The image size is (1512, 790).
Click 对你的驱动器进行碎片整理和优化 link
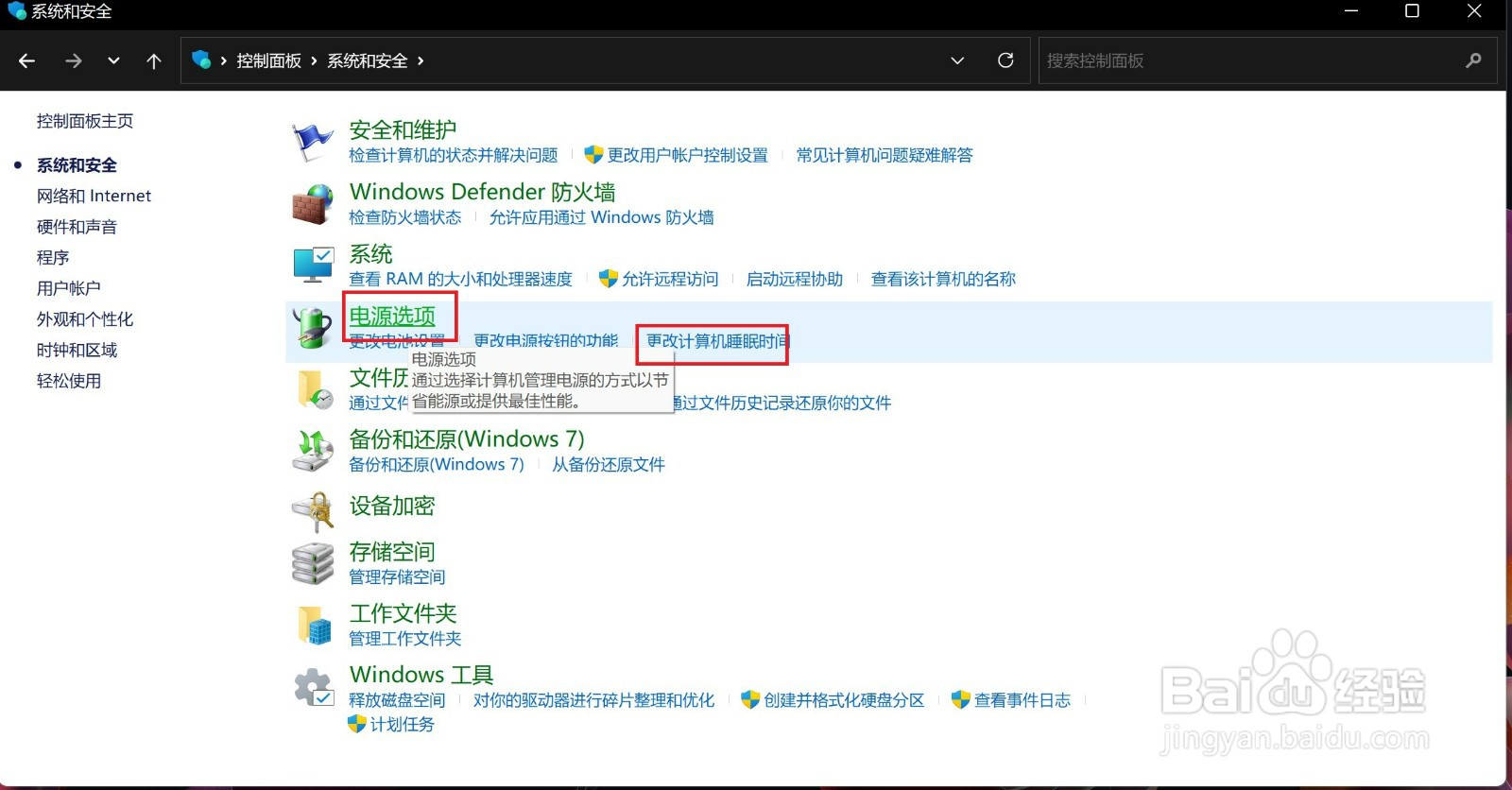(593, 700)
